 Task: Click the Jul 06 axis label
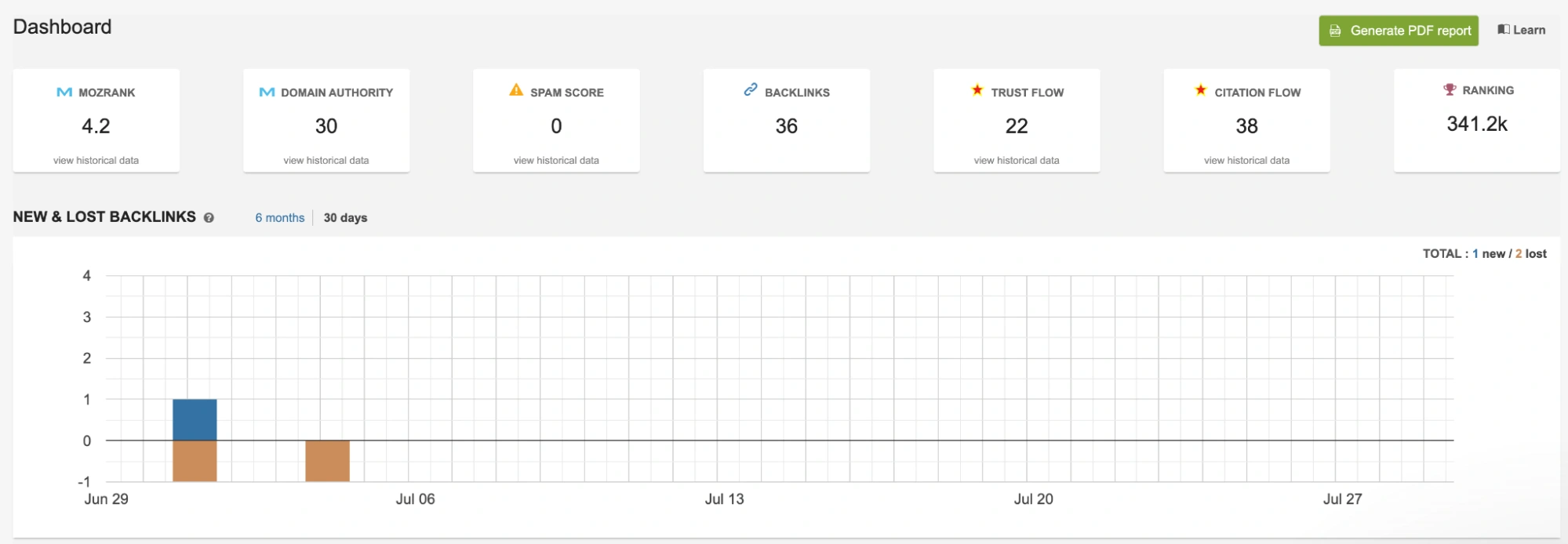[x=416, y=499]
